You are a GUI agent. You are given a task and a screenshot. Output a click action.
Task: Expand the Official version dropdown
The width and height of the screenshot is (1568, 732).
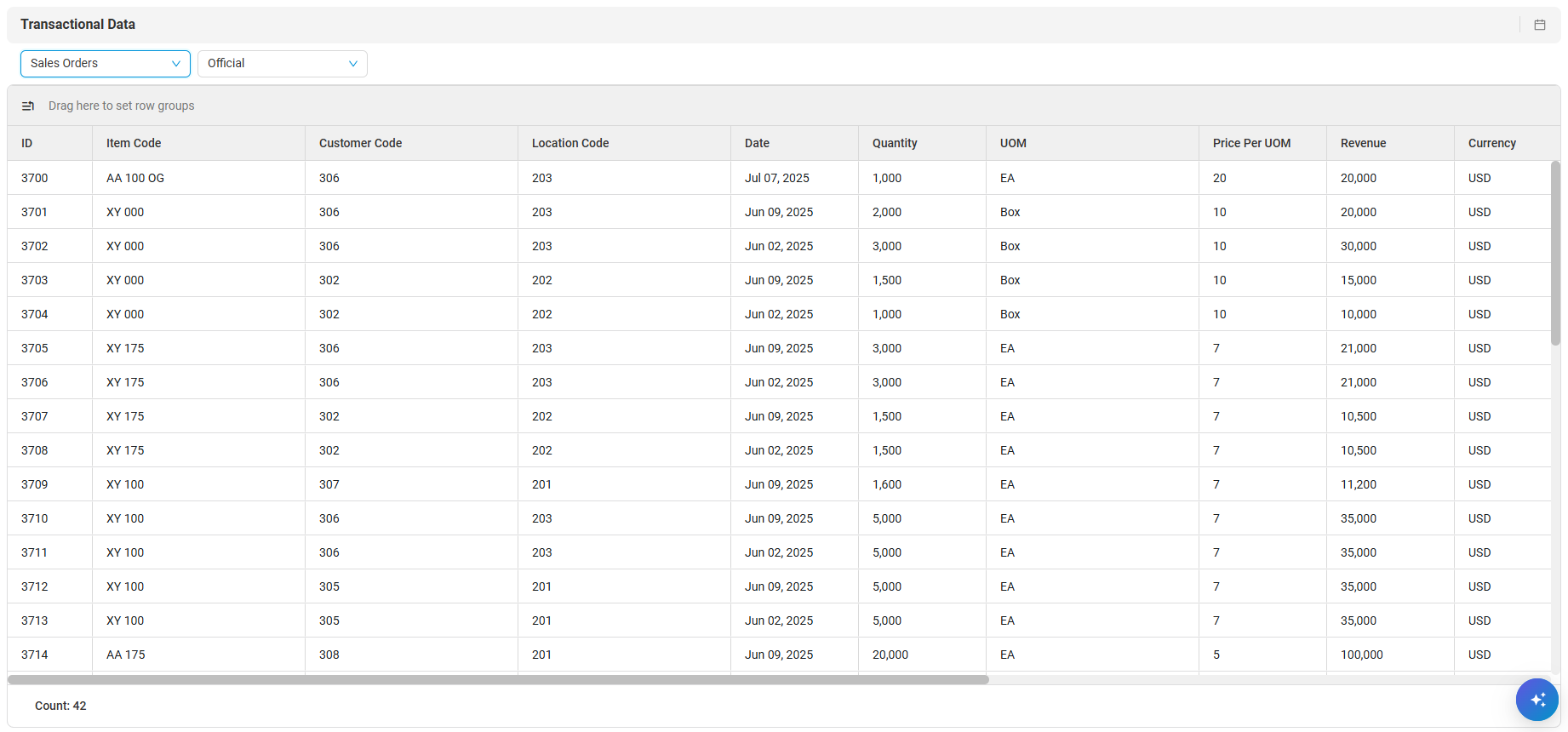[283, 63]
